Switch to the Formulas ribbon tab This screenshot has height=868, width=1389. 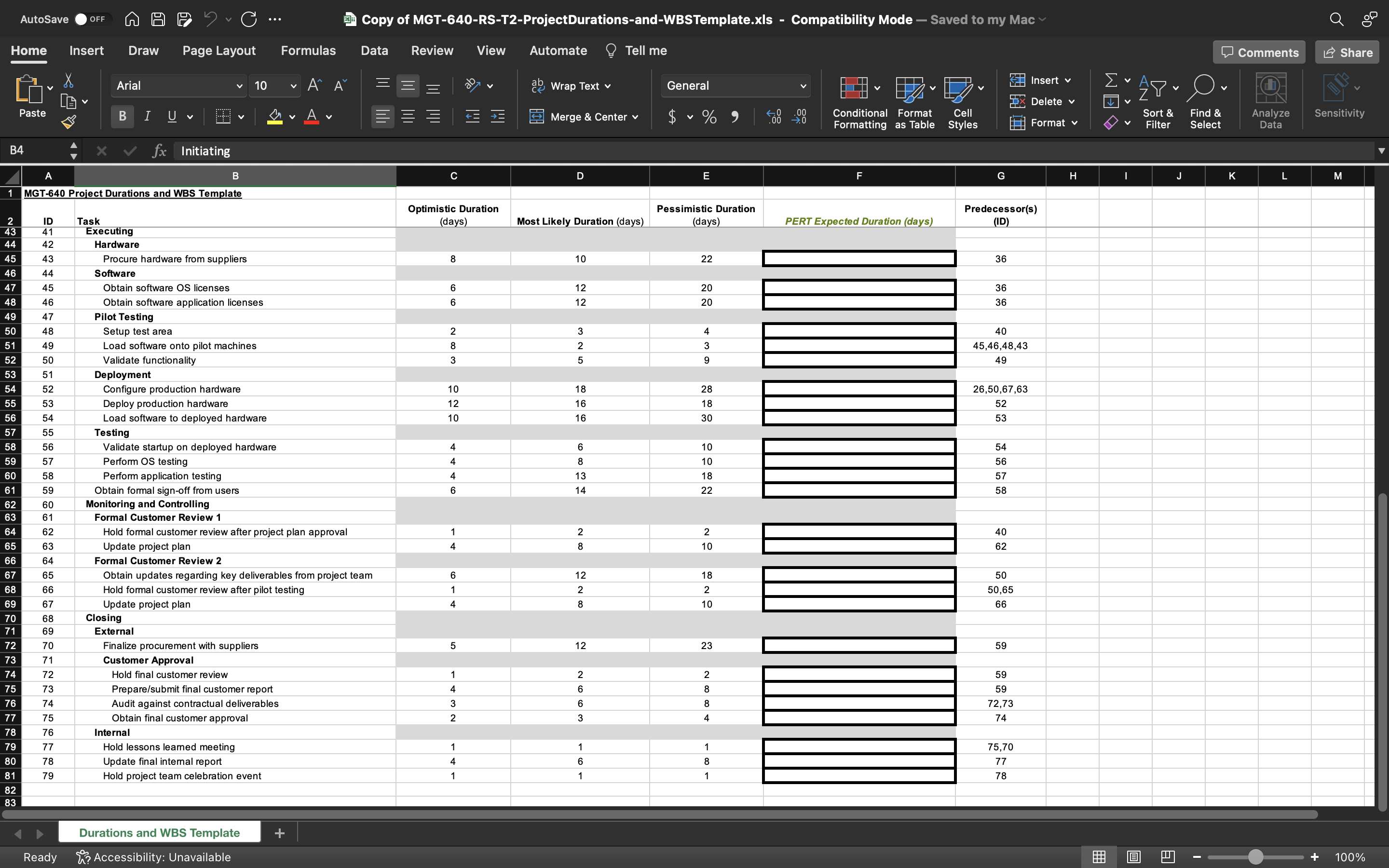pos(308,51)
